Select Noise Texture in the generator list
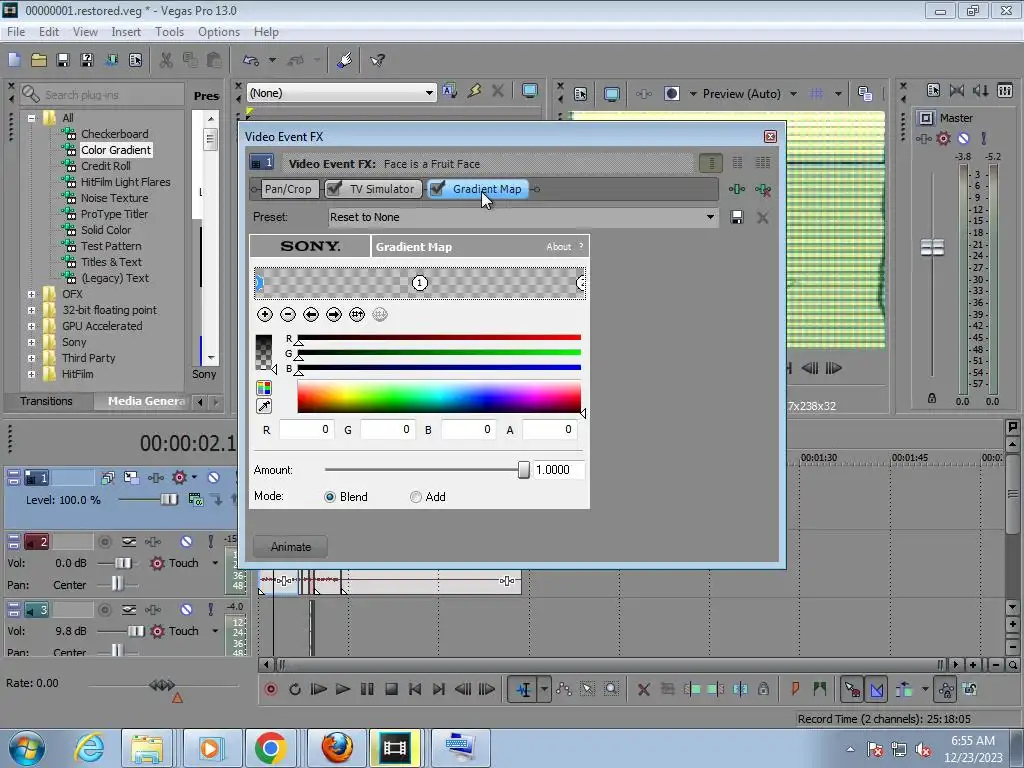 pyautogui.click(x=114, y=198)
